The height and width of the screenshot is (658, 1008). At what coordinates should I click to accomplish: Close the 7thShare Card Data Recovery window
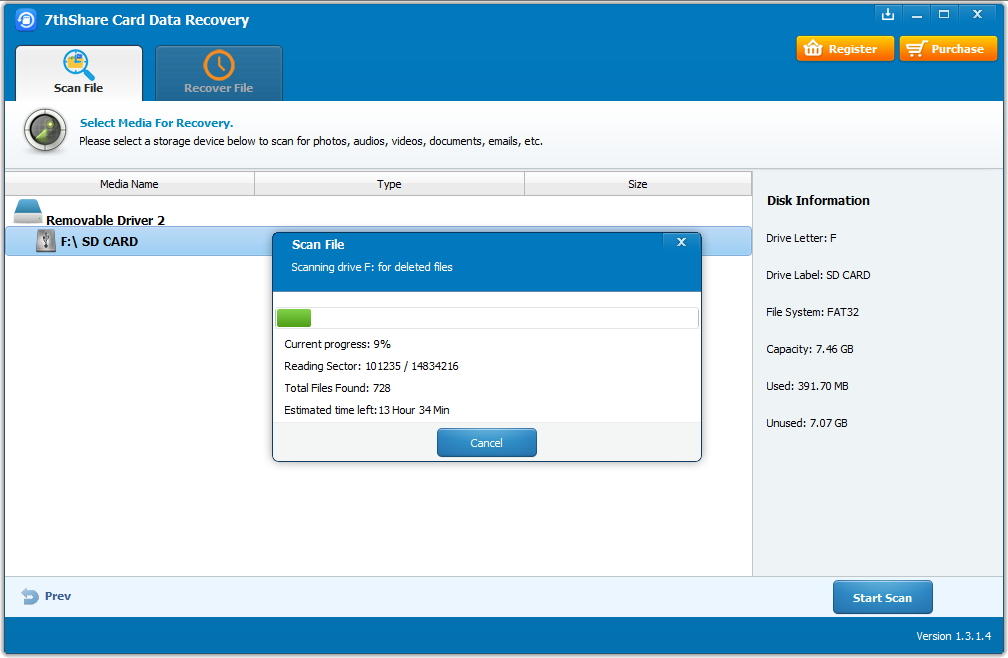pyautogui.click(x=977, y=14)
